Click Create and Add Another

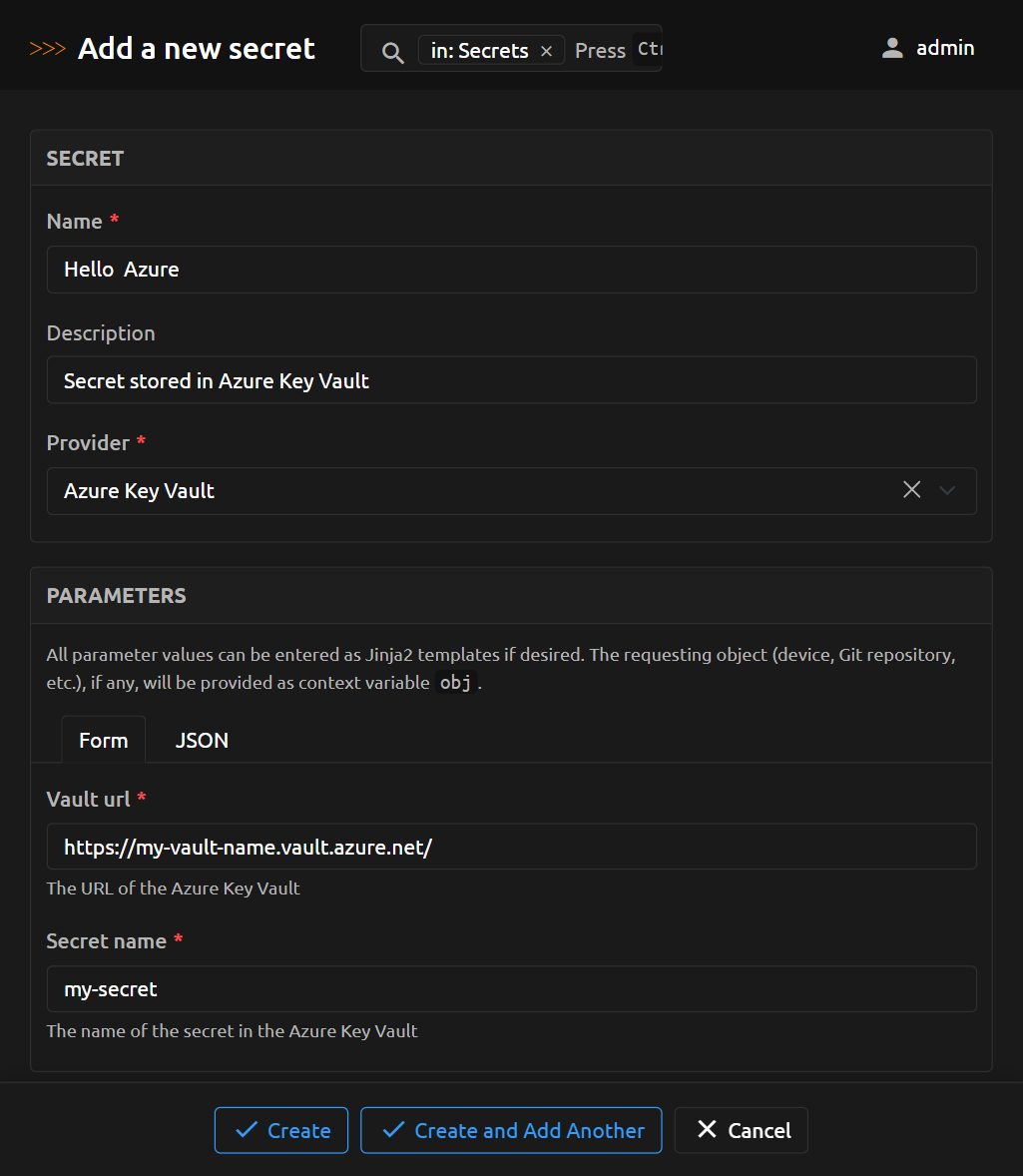[x=511, y=1130]
